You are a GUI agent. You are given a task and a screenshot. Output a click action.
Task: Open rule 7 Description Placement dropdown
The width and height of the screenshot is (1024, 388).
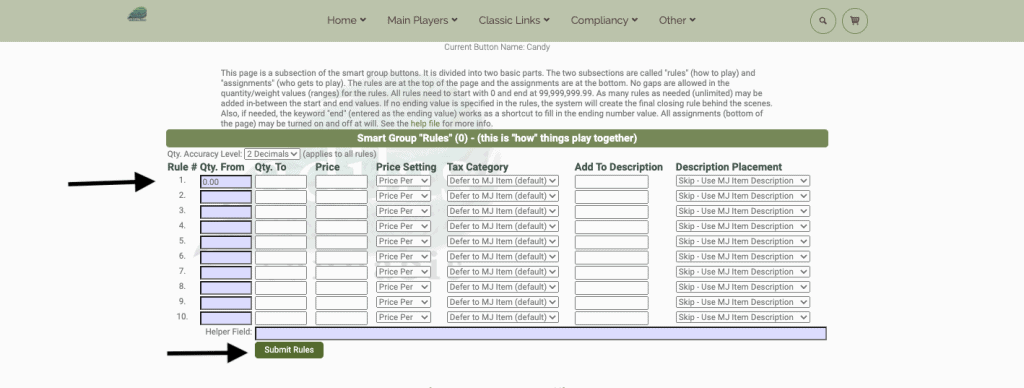(x=743, y=272)
